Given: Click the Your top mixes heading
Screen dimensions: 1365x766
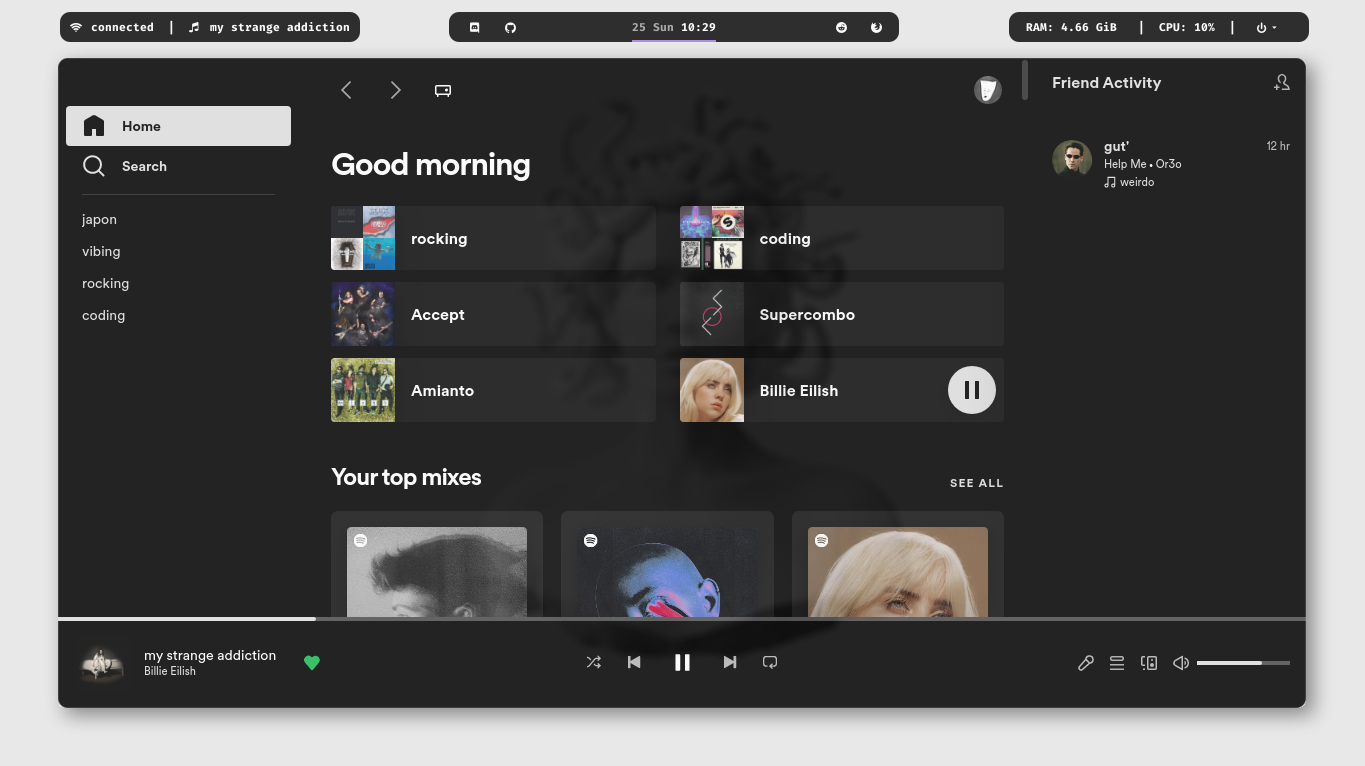Looking at the screenshot, I should 406,477.
